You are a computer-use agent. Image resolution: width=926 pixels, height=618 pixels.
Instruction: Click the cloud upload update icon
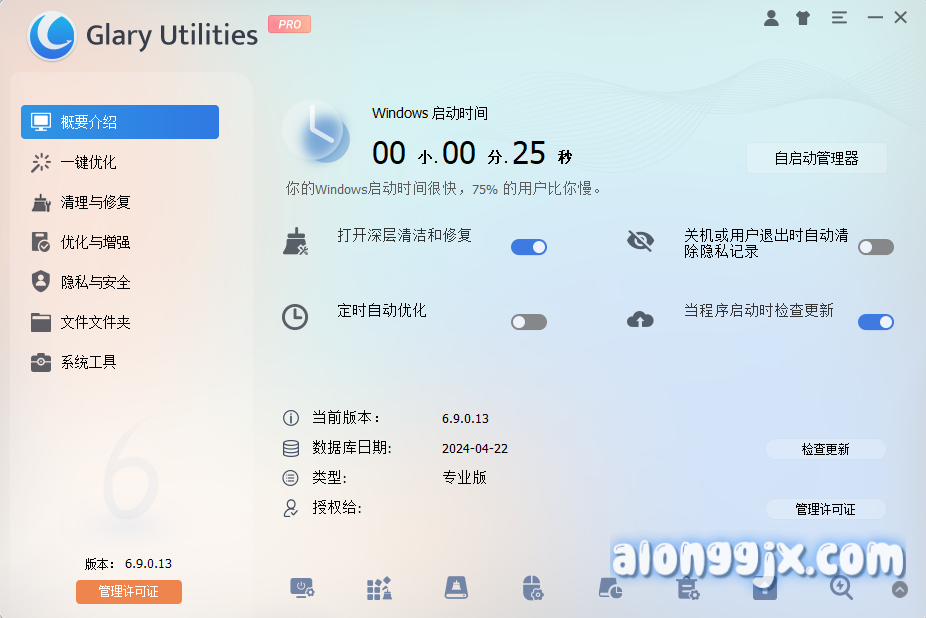click(640, 320)
